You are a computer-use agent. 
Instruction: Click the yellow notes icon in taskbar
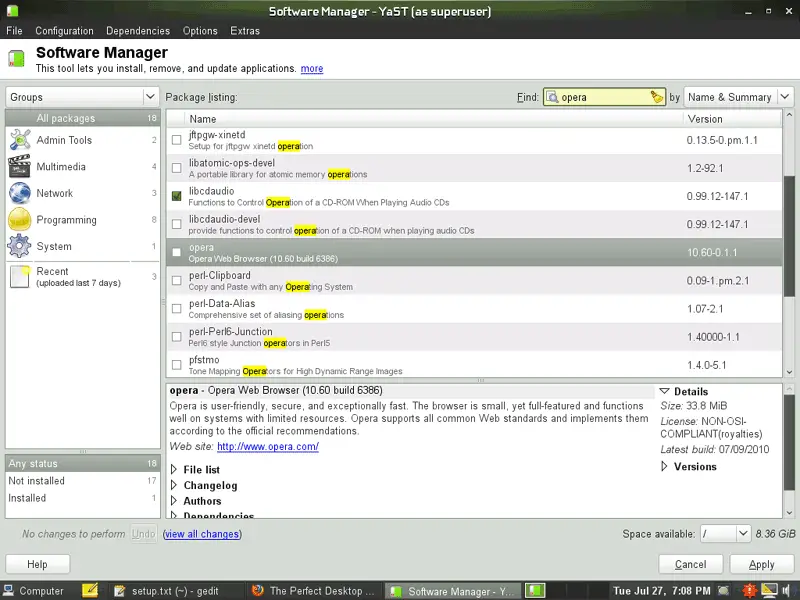pos(90,590)
